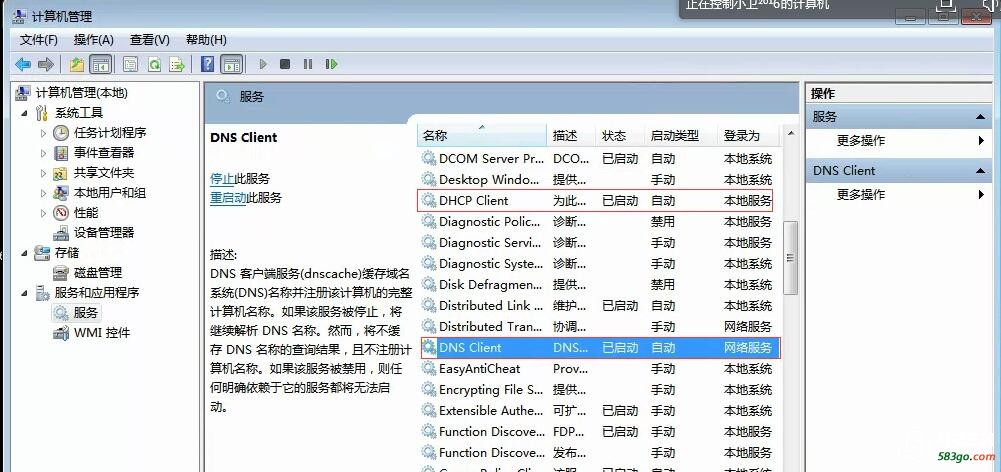The width and height of the screenshot is (1001, 472).
Task: Select 计算机管理(本地) root node
Action: 81,93
